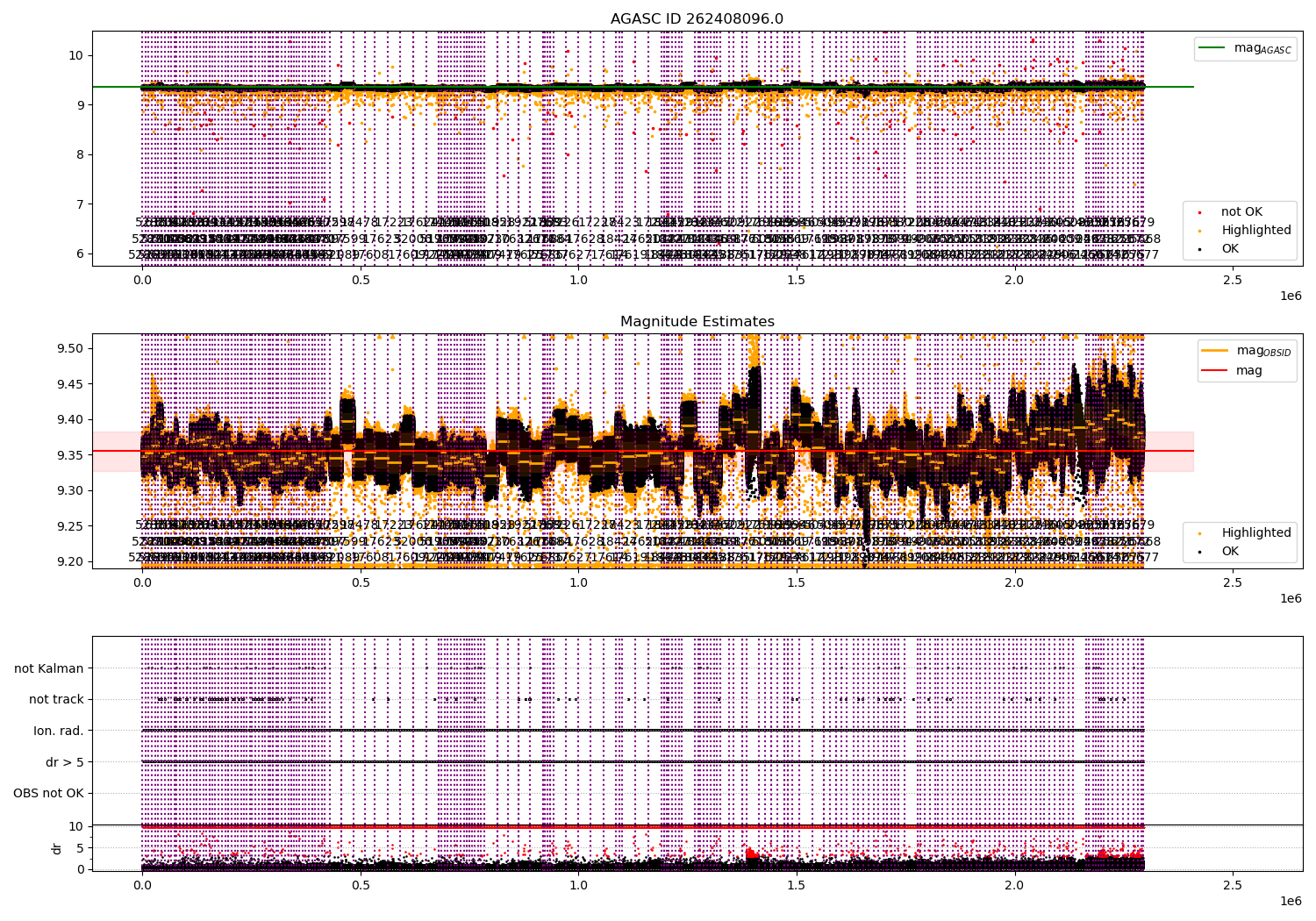Select the 9.30 y-axis tick label
This screenshot has height=921, width=1316.
[70, 490]
